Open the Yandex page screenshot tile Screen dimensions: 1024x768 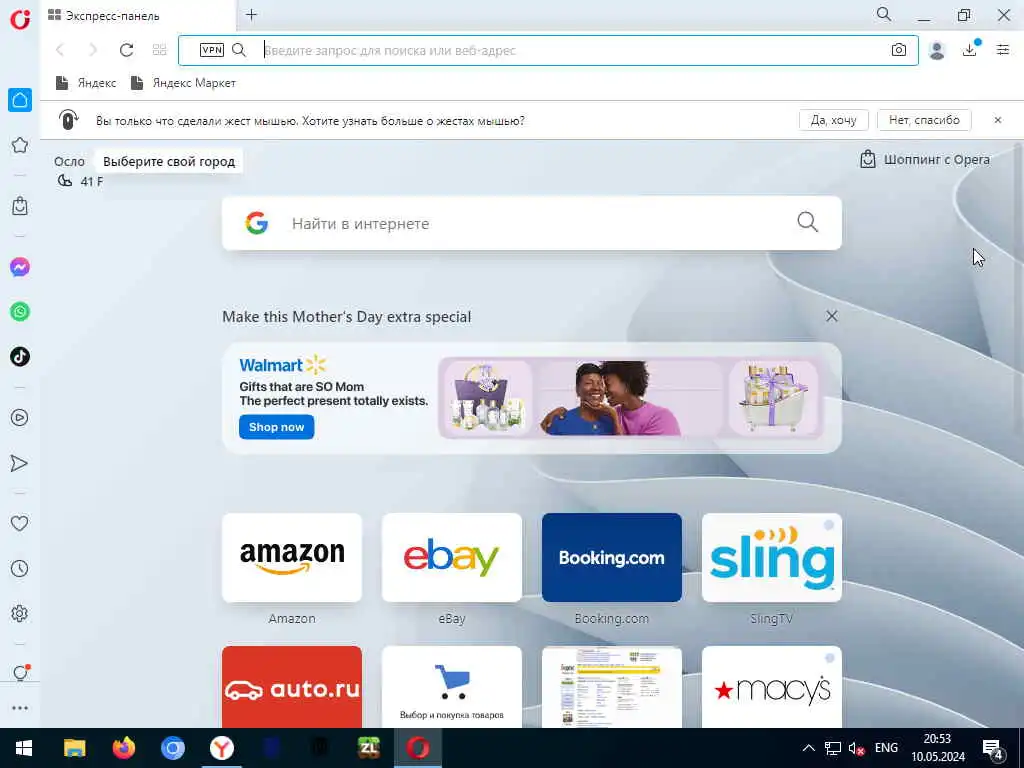pyautogui.click(x=612, y=687)
